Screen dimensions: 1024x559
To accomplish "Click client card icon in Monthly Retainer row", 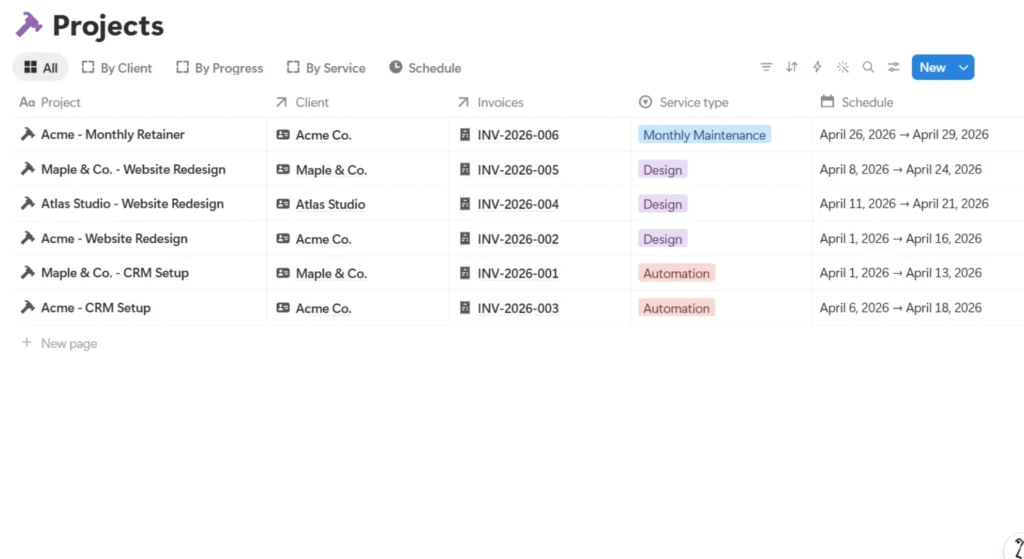I will (283, 135).
